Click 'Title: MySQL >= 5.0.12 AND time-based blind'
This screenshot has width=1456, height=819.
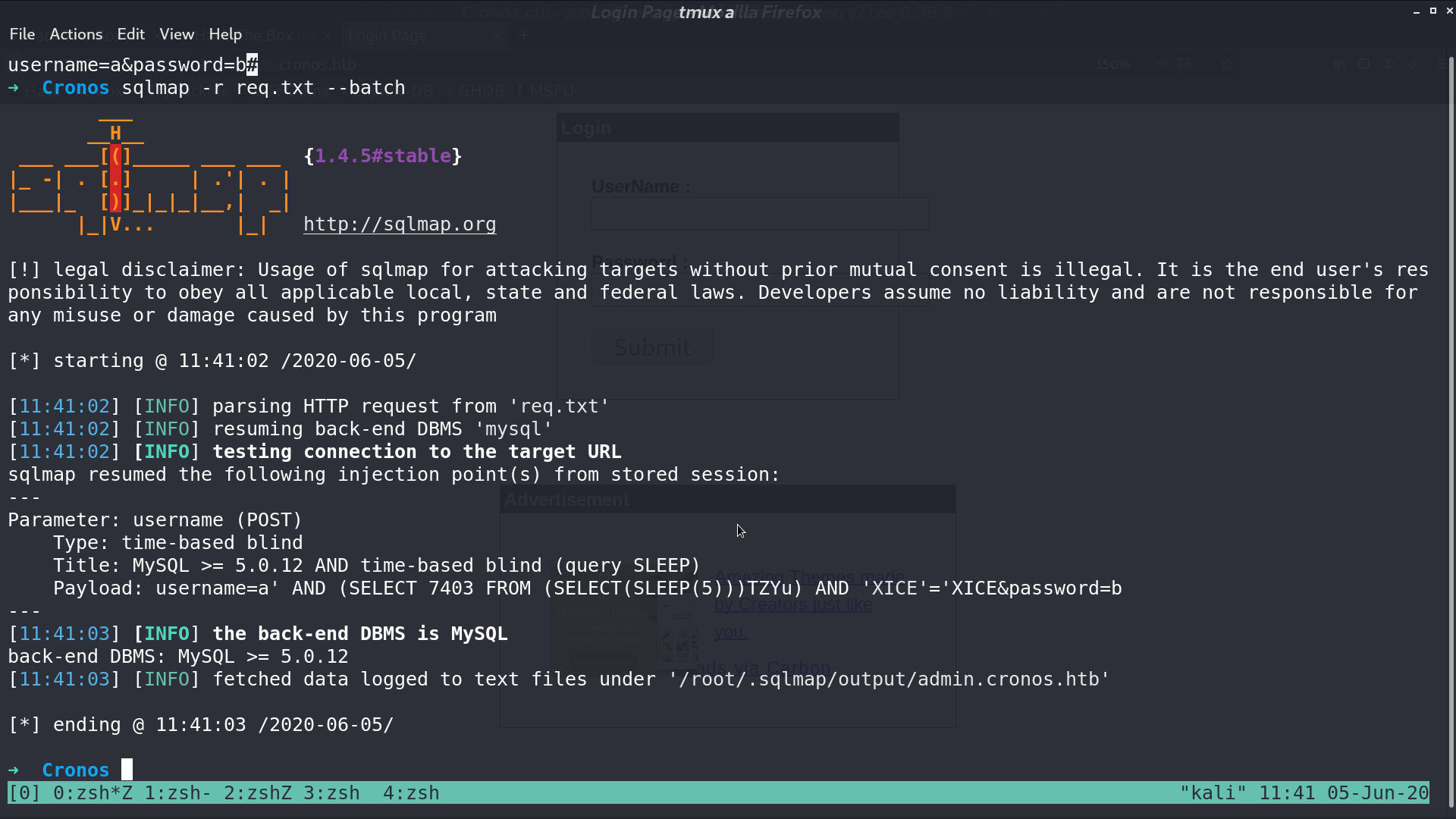(376, 566)
